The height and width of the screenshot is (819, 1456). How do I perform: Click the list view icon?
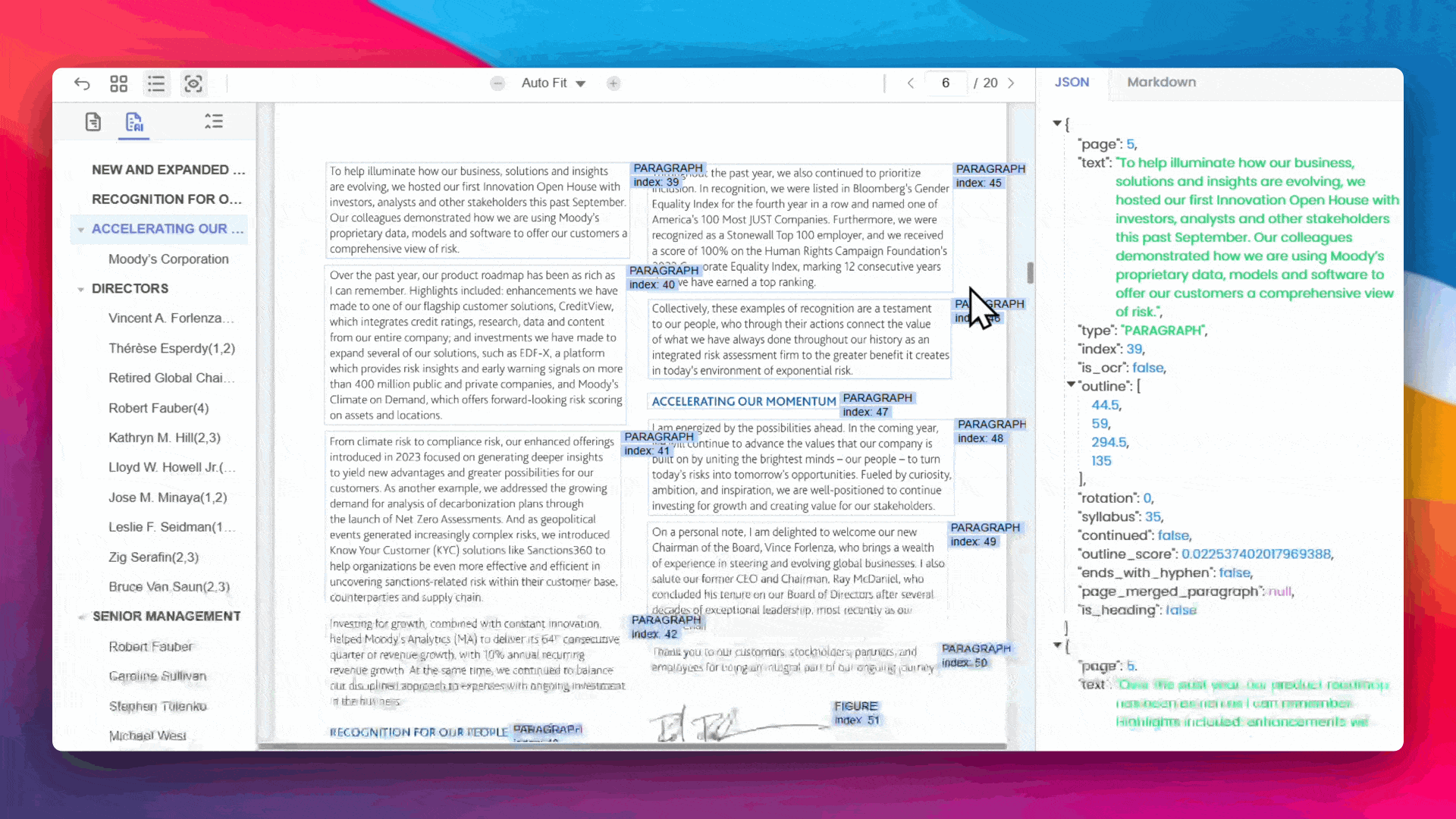156,83
